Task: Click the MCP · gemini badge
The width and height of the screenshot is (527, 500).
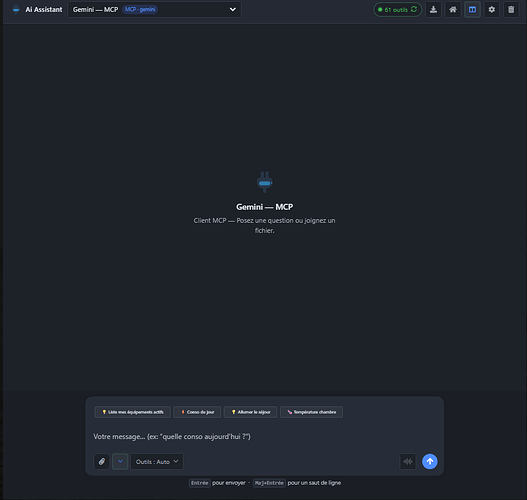Action: click(x=140, y=9)
